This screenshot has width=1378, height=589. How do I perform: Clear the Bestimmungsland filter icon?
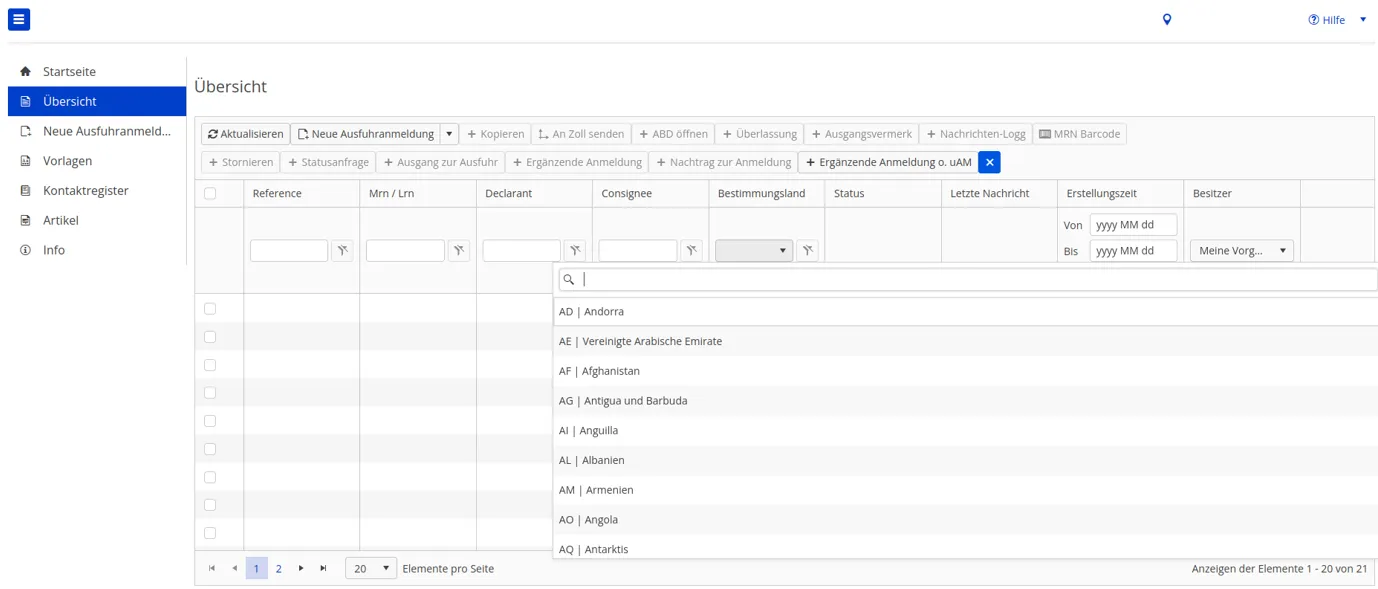808,251
